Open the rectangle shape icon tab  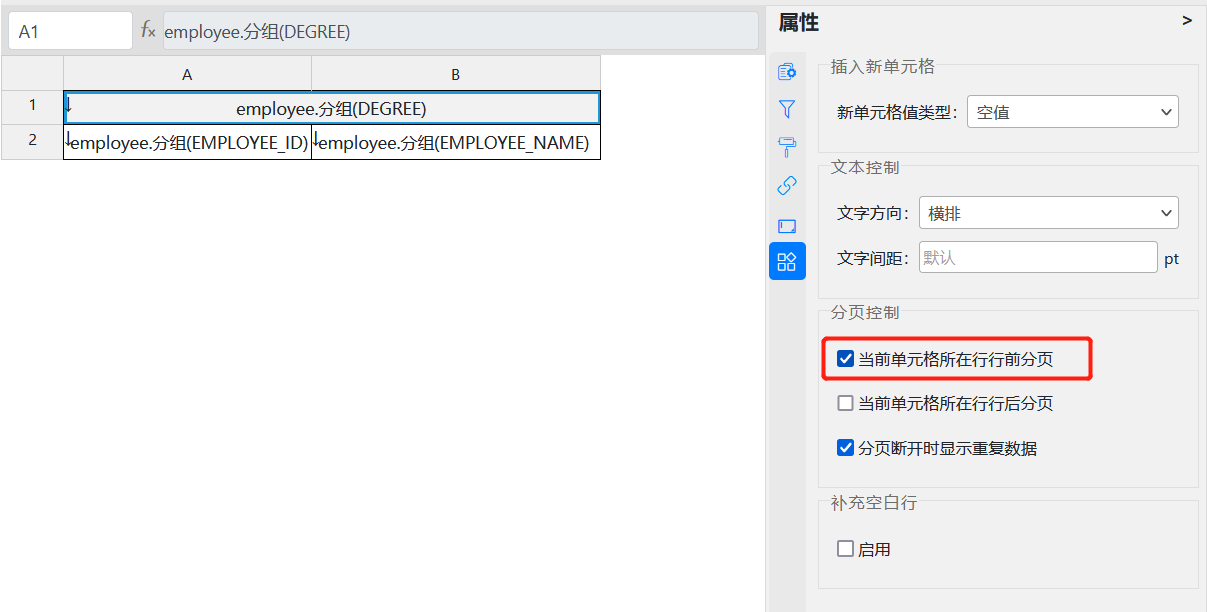[x=787, y=225]
